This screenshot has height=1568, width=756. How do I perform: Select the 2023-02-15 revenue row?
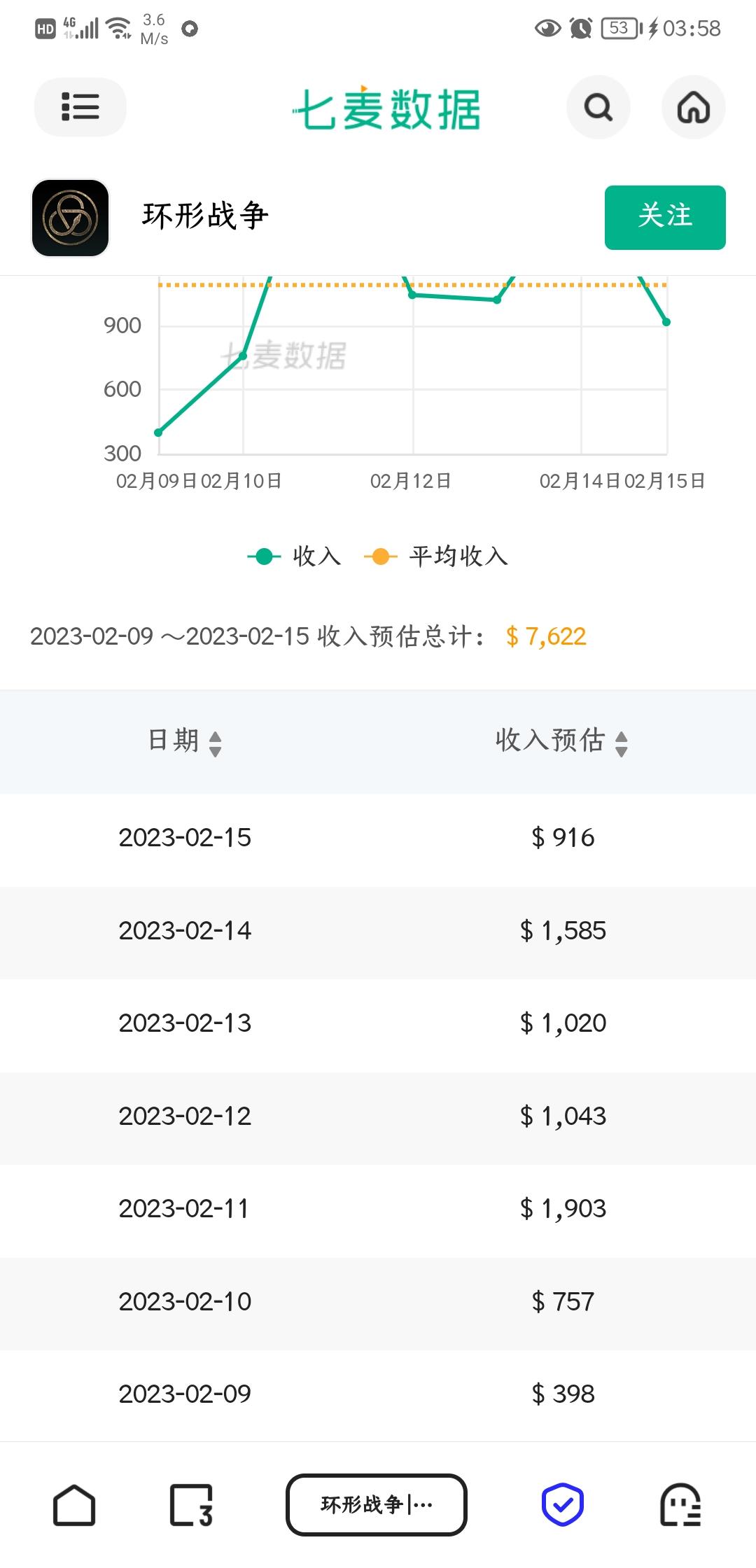[x=378, y=838]
